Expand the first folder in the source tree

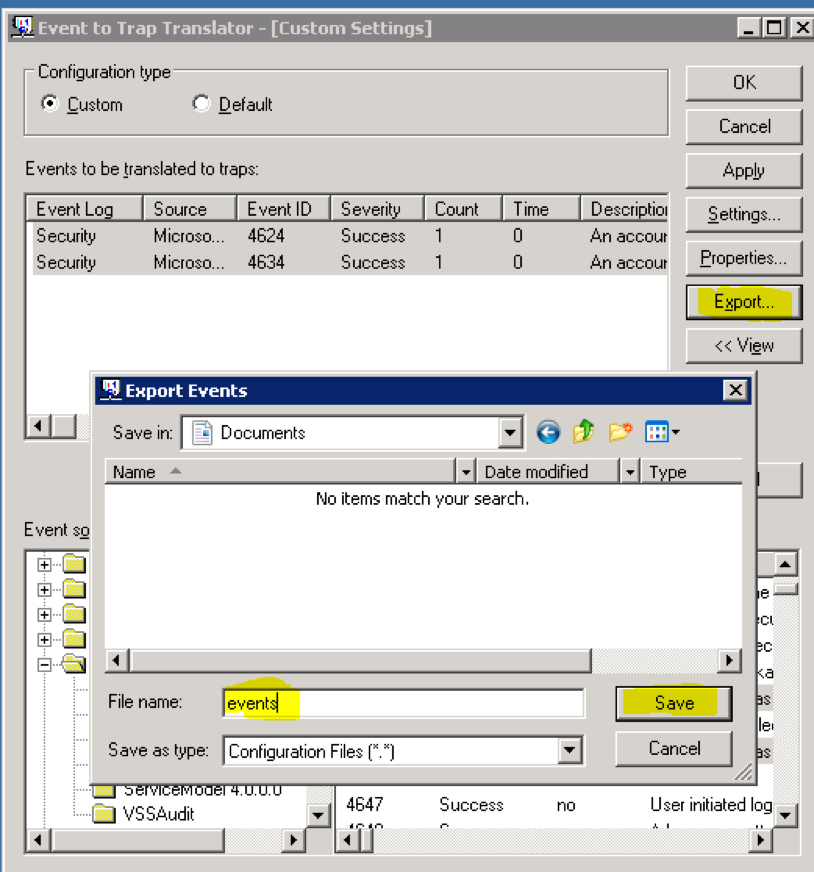[44, 563]
